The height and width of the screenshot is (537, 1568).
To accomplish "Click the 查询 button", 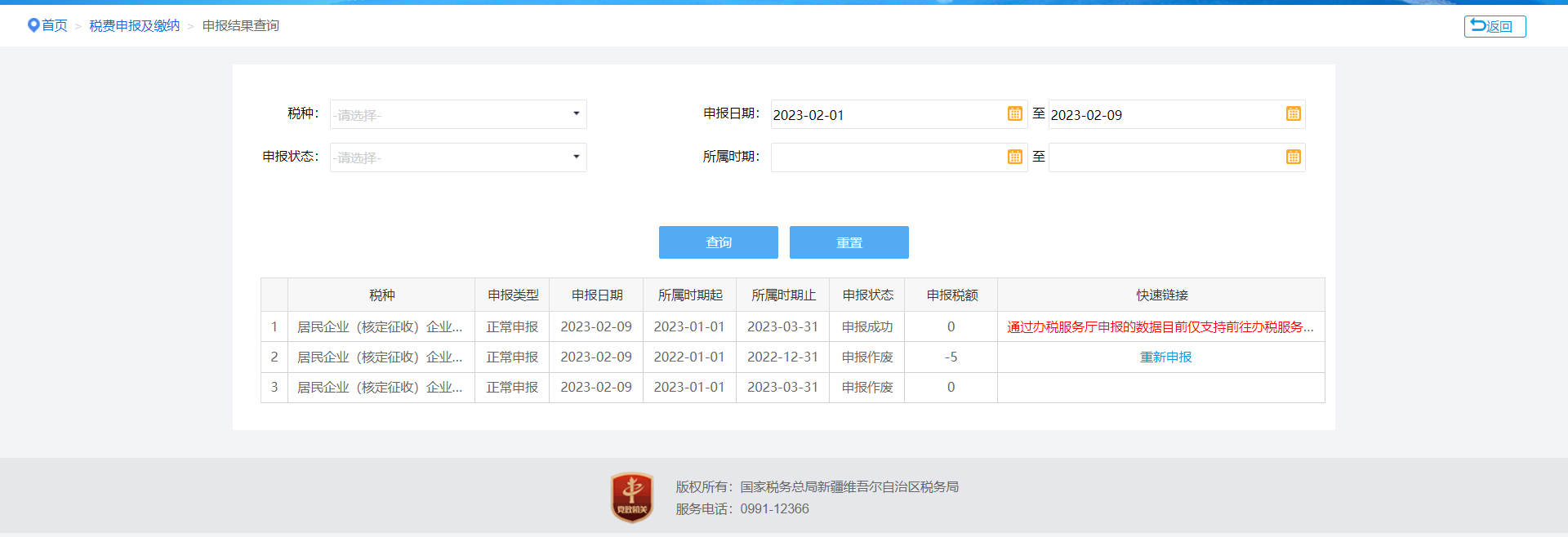I will [x=719, y=242].
